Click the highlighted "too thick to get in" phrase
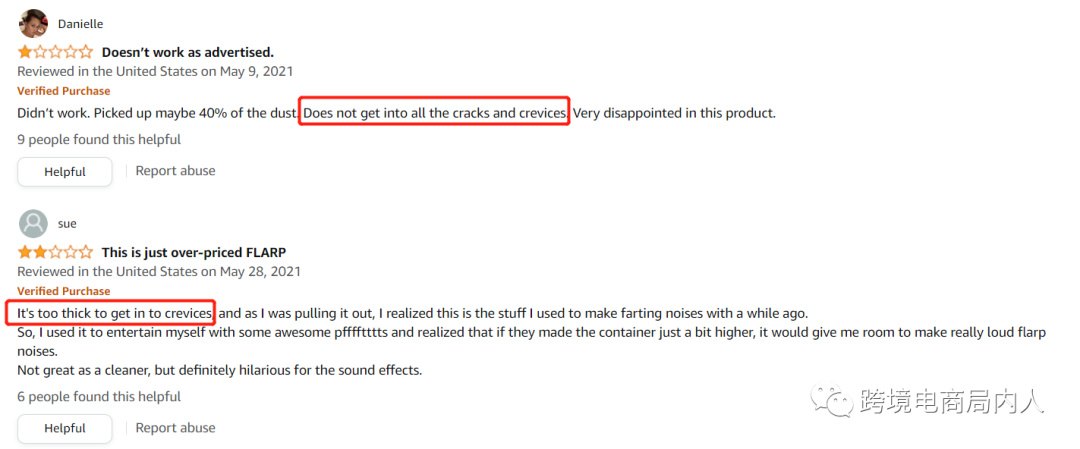The height and width of the screenshot is (449, 1080). pos(115,313)
